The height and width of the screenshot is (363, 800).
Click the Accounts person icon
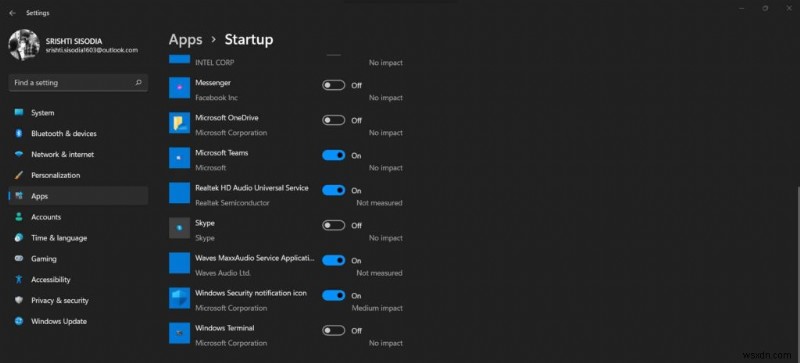(19, 217)
